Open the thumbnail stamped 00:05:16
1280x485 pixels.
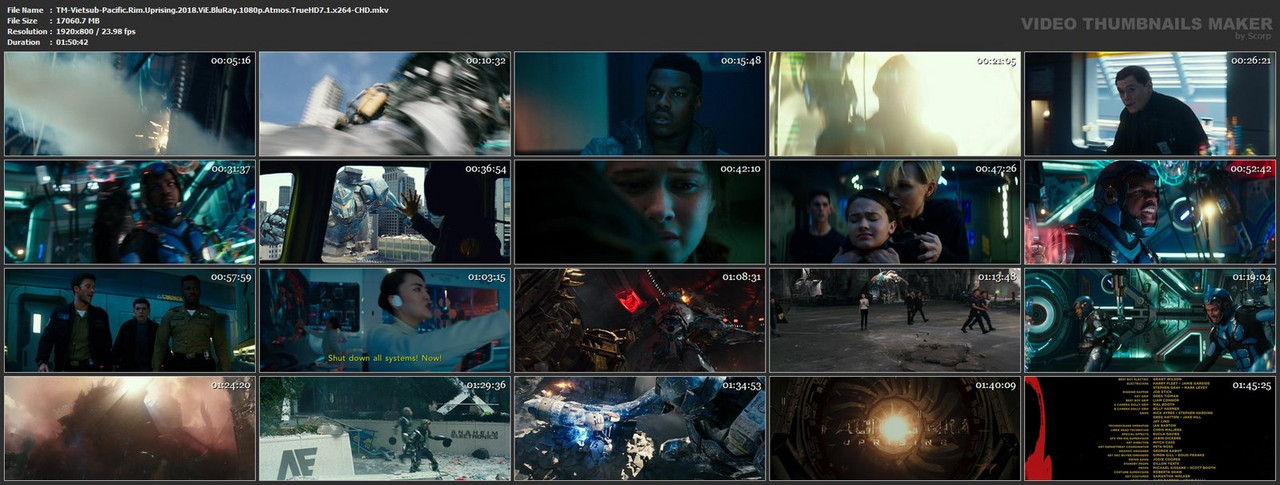(x=130, y=104)
